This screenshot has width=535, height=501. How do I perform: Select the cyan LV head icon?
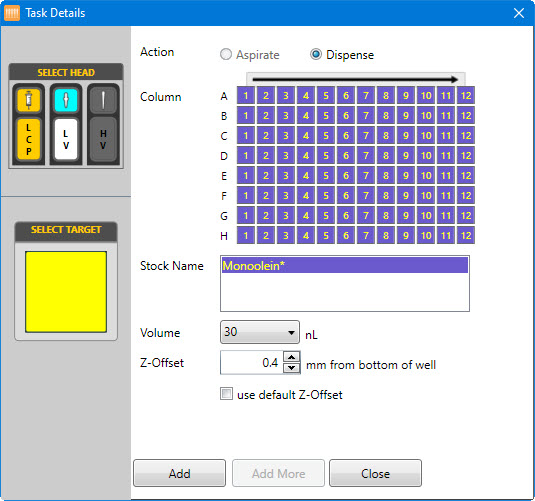click(66, 100)
